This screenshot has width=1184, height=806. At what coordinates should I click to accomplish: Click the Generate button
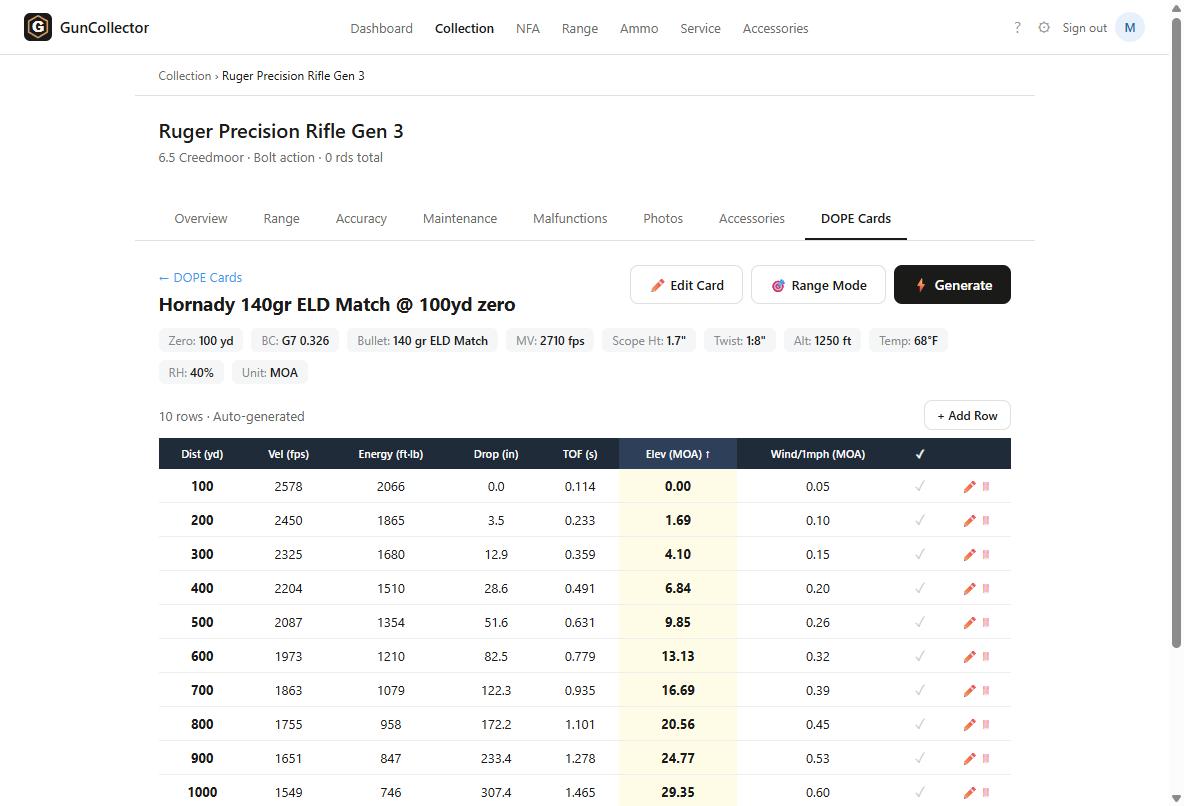952,285
